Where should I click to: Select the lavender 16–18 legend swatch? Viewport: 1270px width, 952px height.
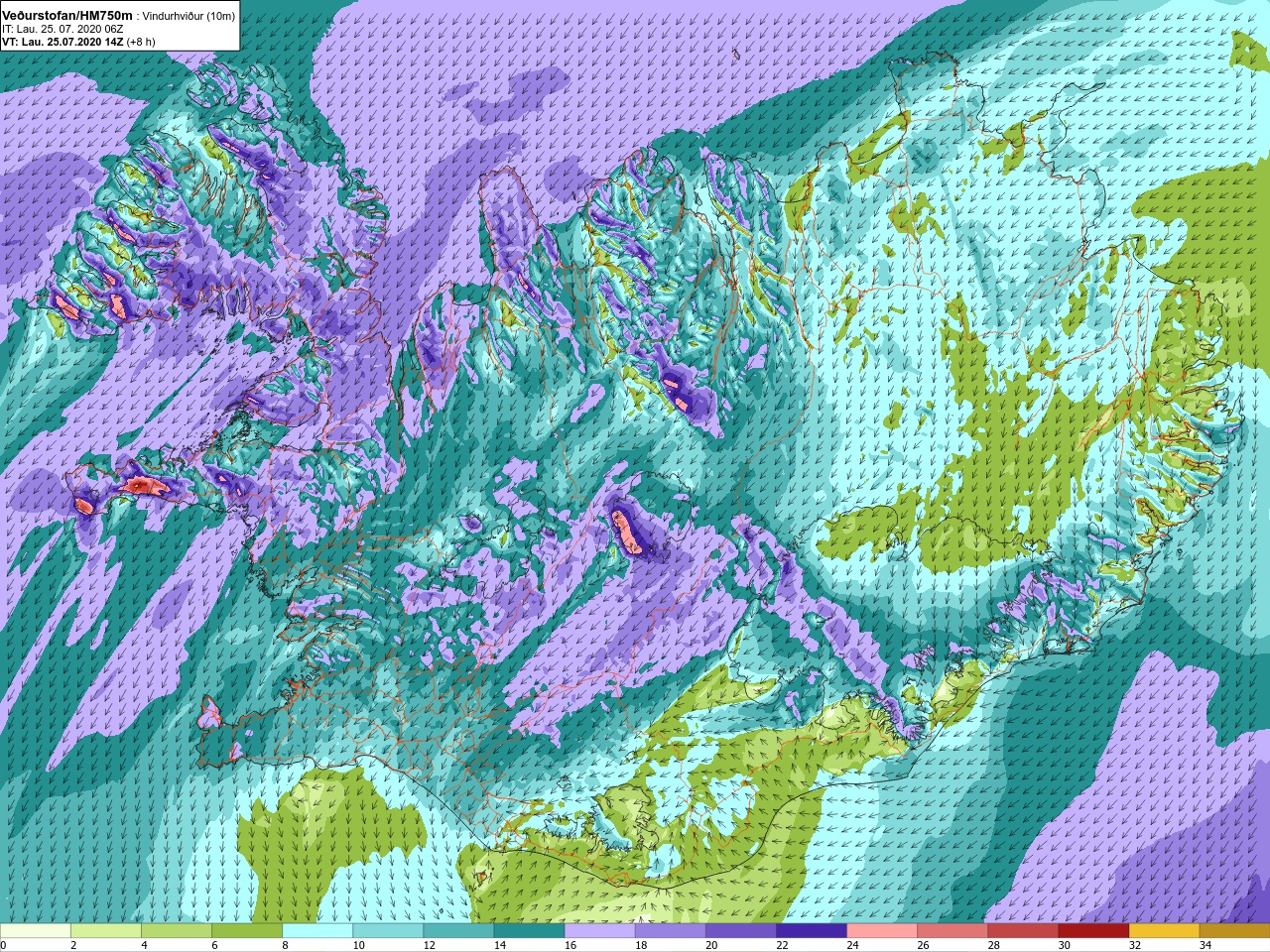pos(599,931)
